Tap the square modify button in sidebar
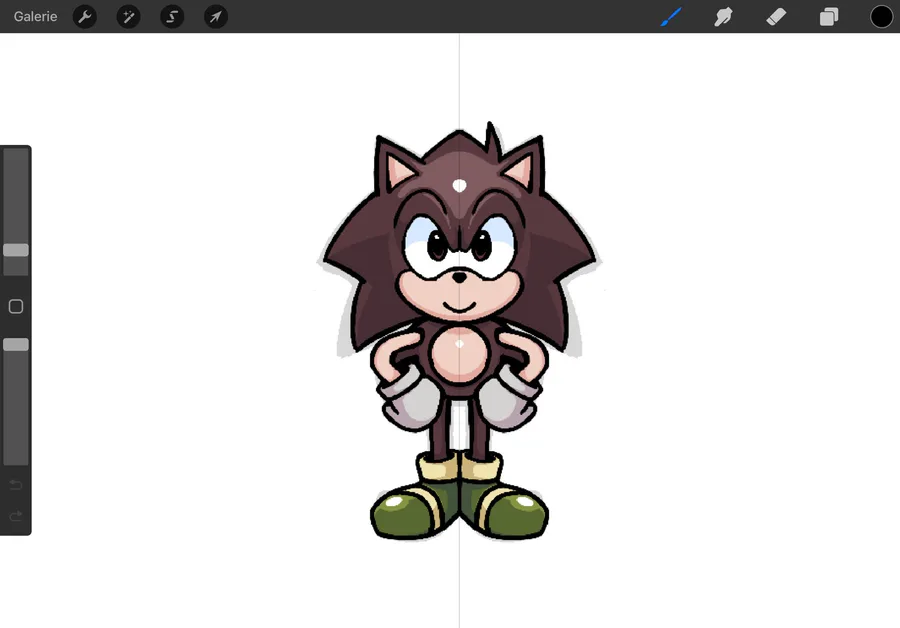The height and width of the screenshot is (628, 900). pyautogui.click(x=16, y=307)
